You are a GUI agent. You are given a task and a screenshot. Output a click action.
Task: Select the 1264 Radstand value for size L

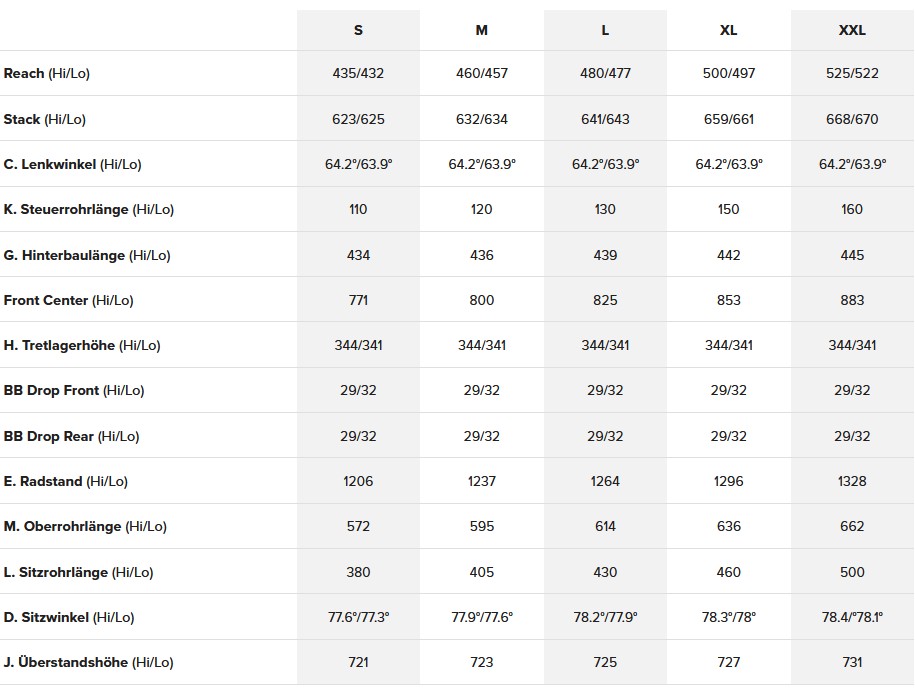pyautogui.click(x=605, y=481)
